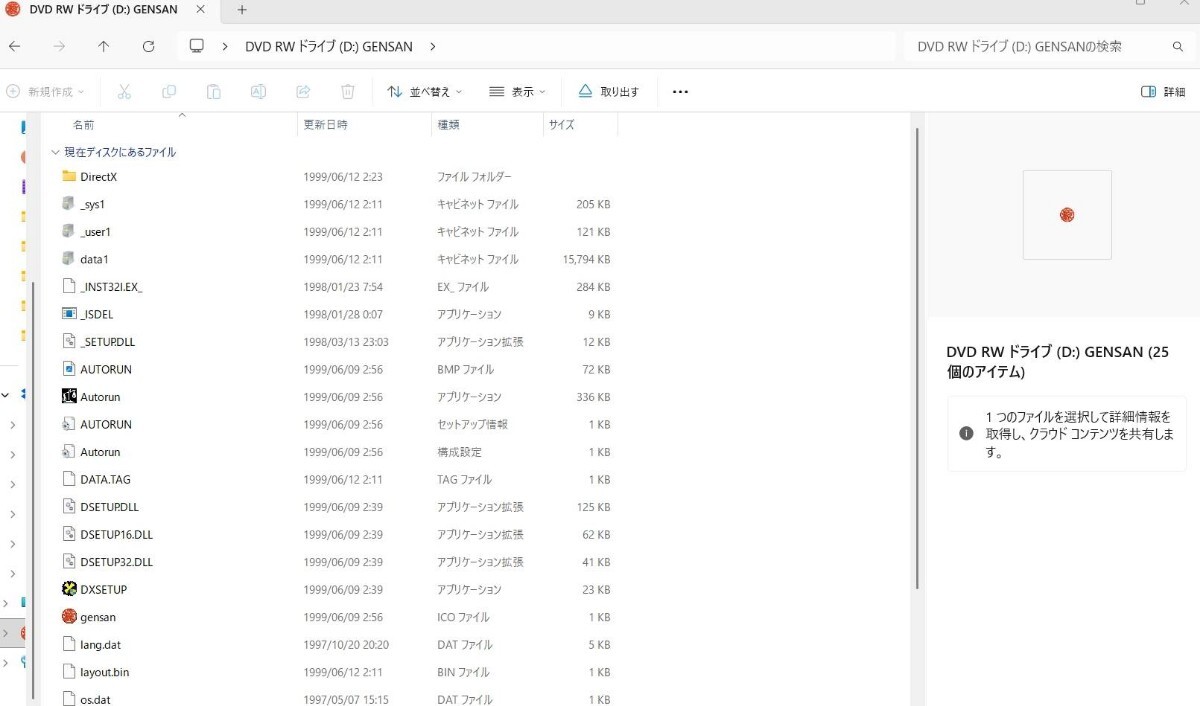Select the AUTORUN BMP file icon
1200x706 pixels.
point(69,369)
